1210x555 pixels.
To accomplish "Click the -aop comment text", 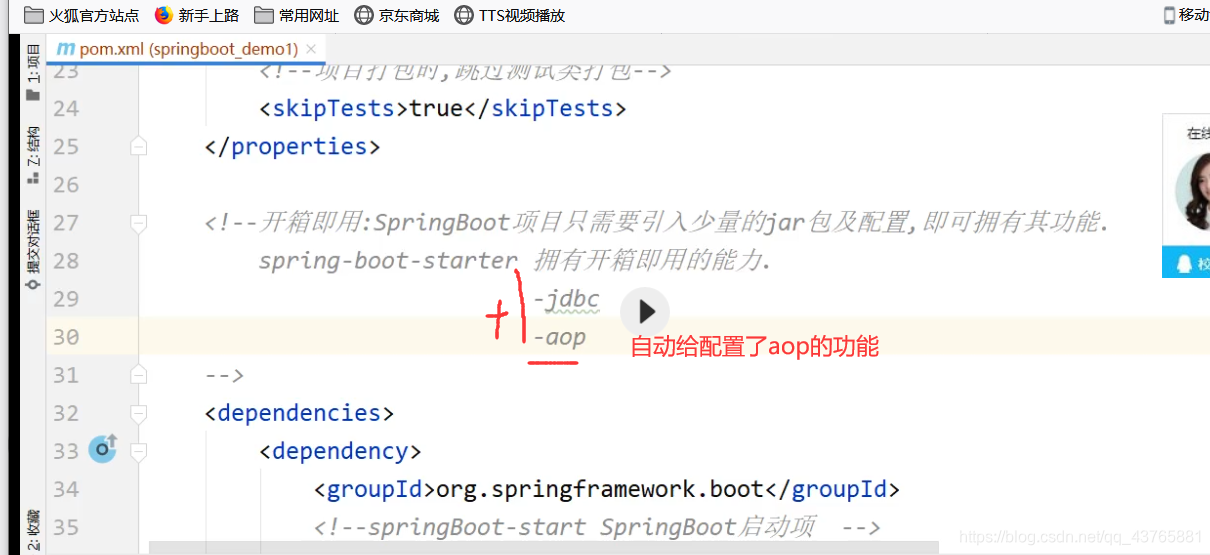I will coord(559,337).
